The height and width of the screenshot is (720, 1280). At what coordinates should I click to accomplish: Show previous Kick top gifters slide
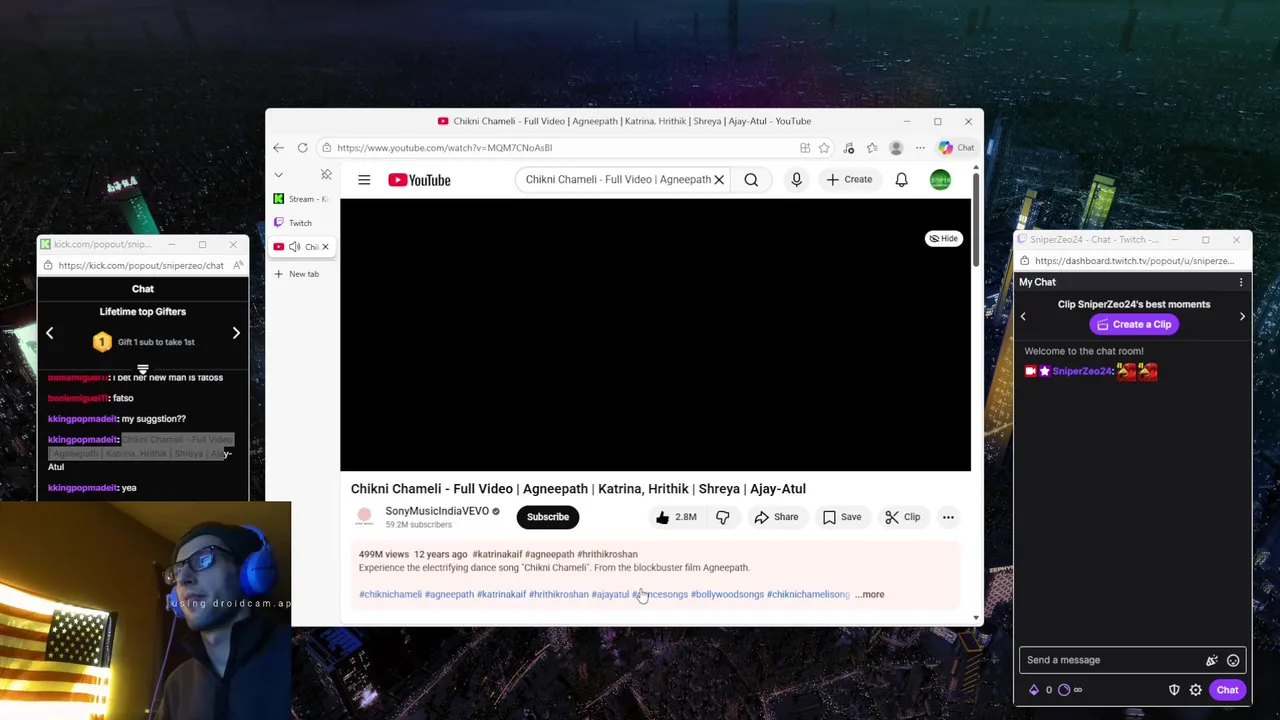click(x=49, y=333)
